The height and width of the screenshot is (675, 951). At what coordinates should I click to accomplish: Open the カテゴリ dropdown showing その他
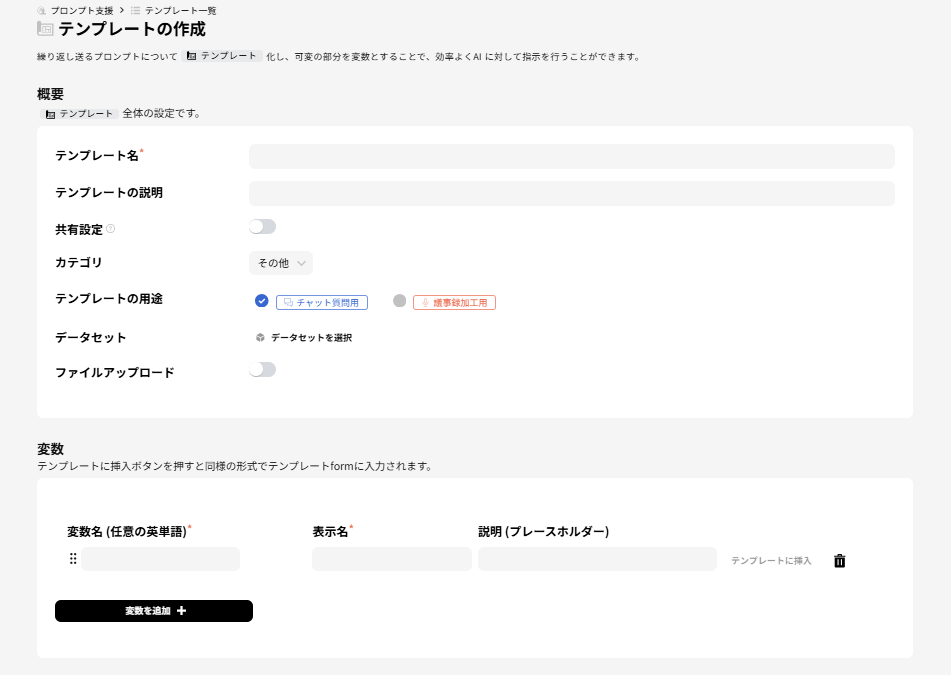coord(280,261)
